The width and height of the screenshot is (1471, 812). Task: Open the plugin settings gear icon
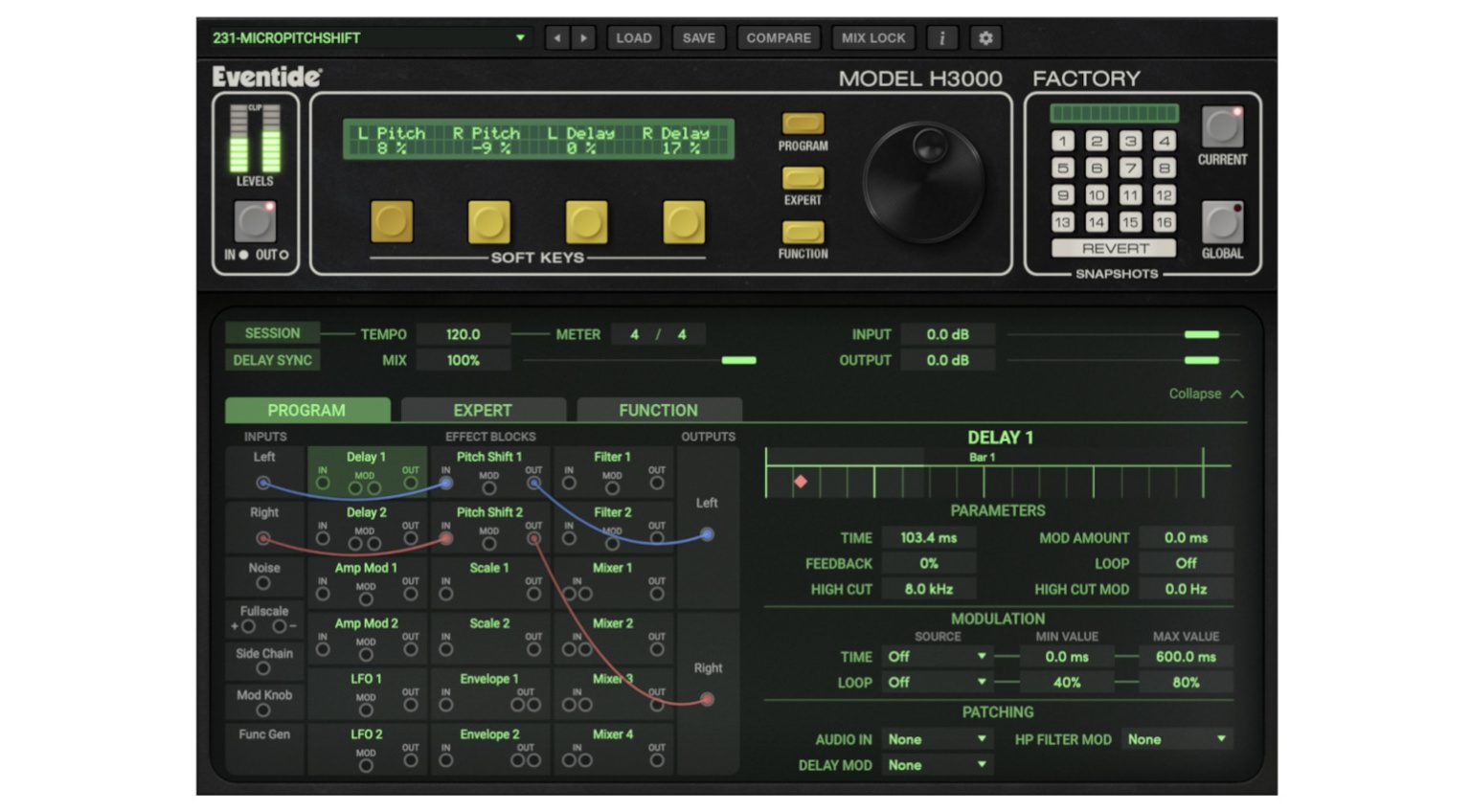(985, 37)
